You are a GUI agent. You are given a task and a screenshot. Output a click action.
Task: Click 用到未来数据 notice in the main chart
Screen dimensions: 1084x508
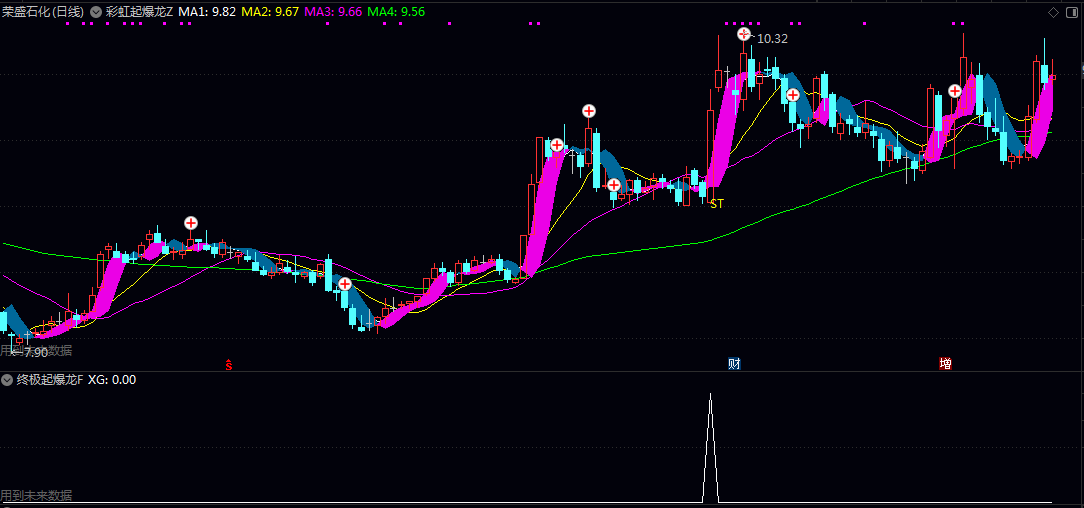36,350
